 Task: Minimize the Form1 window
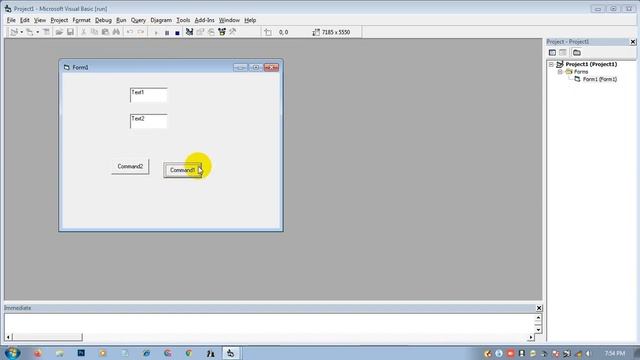[x=240, y=67]
